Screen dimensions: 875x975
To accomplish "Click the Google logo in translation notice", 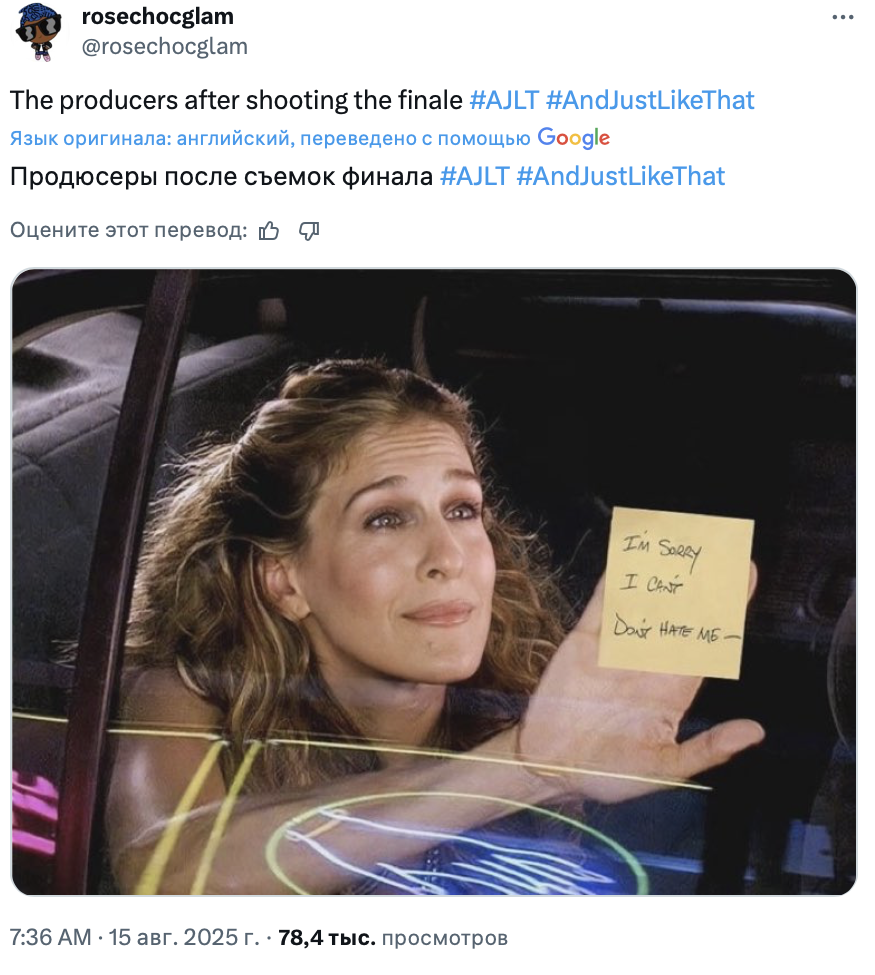I will (573, 137).
